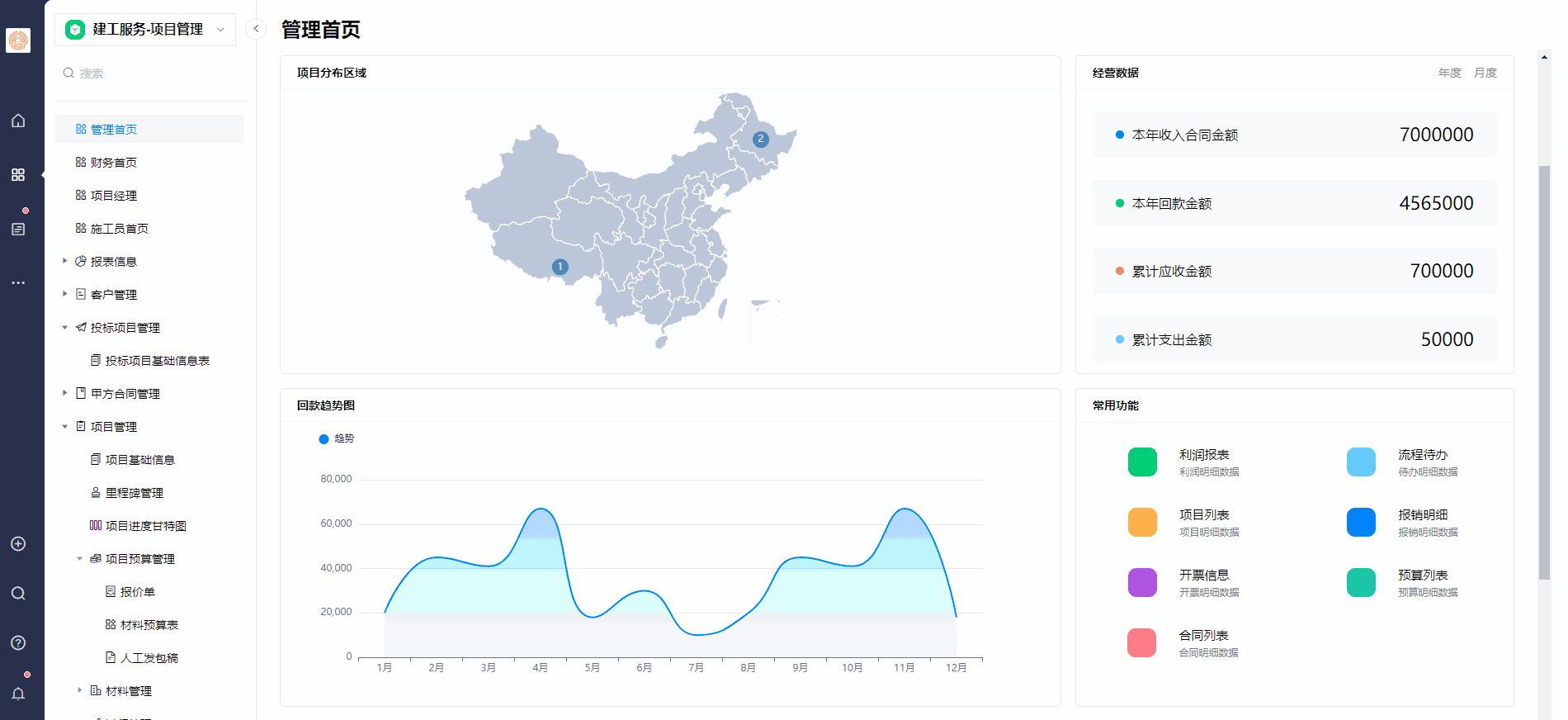
Task: Select 财务首页 in the sidebar menu
Action: [x=114, y=163]
